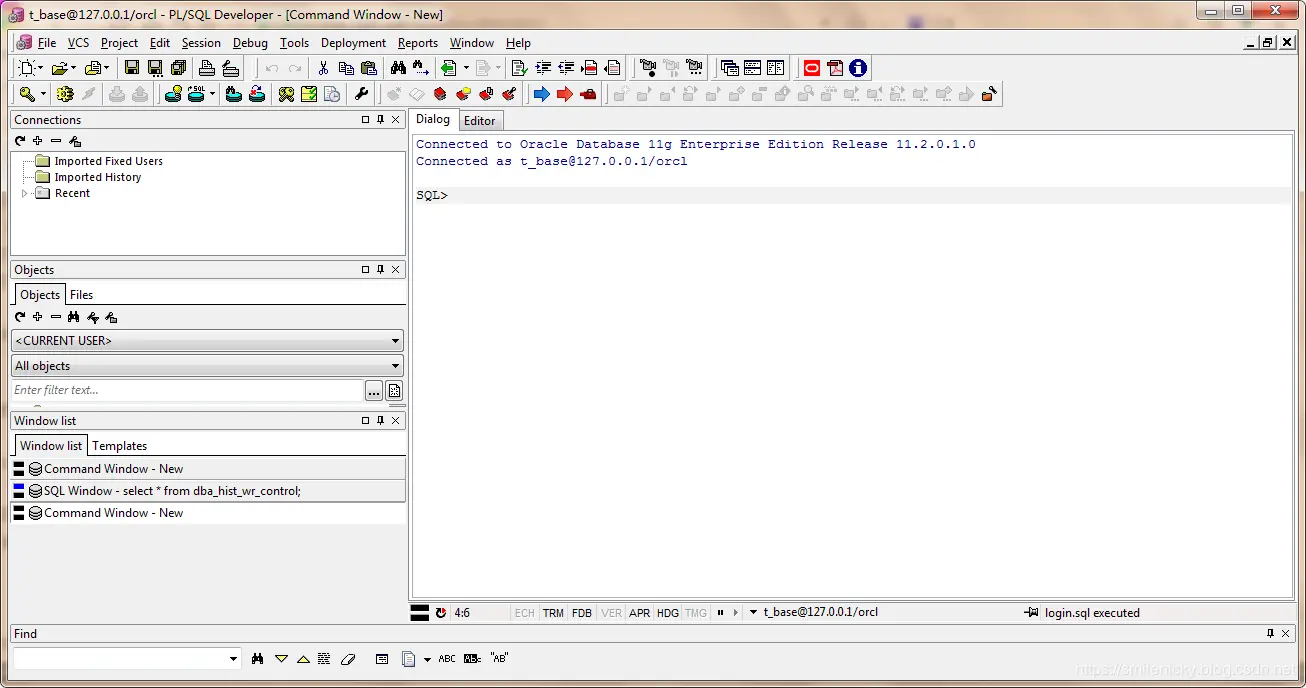Click the Save All (stacked disks) toolbar icon
This screenshot has height=688, width=1306.
tap(178, 68)
